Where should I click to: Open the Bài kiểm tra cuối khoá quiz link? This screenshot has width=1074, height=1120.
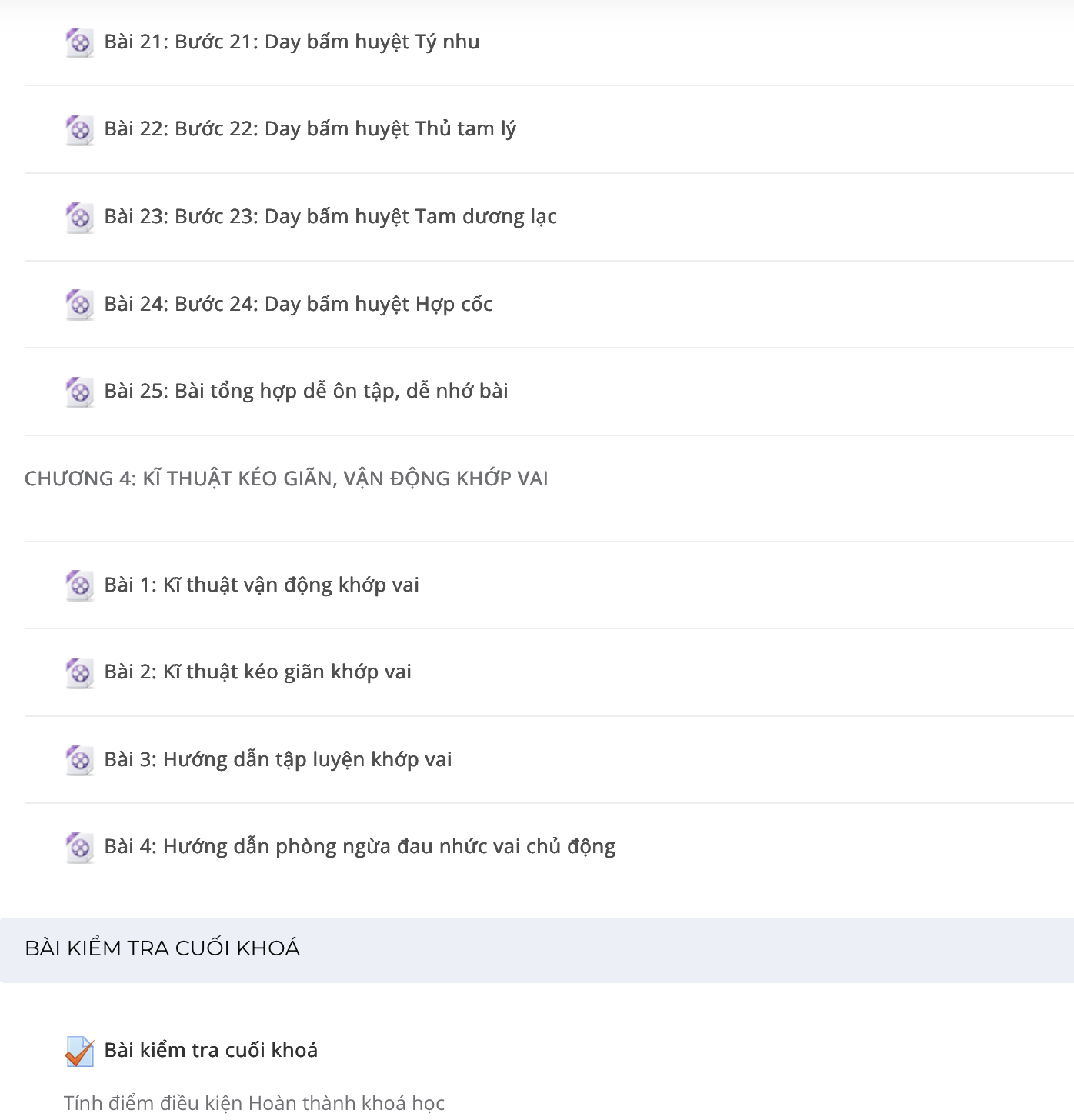pos(211,1050)
